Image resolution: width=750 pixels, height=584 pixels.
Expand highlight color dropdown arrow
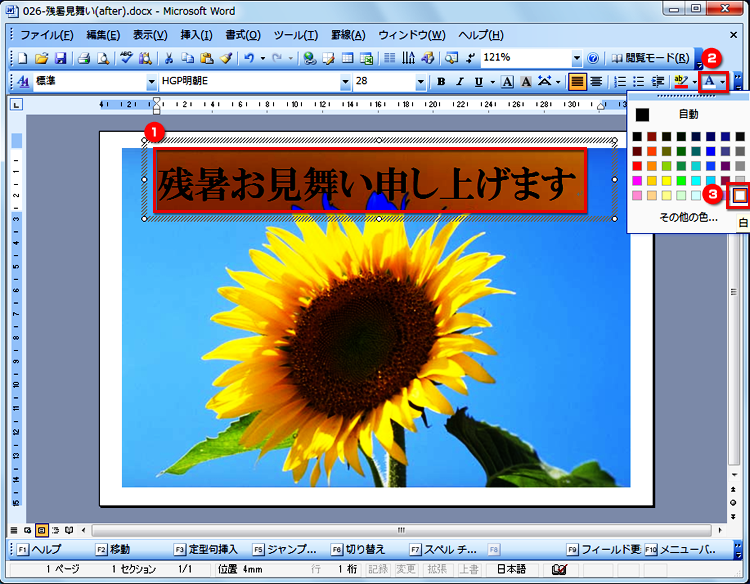[694, 82]
